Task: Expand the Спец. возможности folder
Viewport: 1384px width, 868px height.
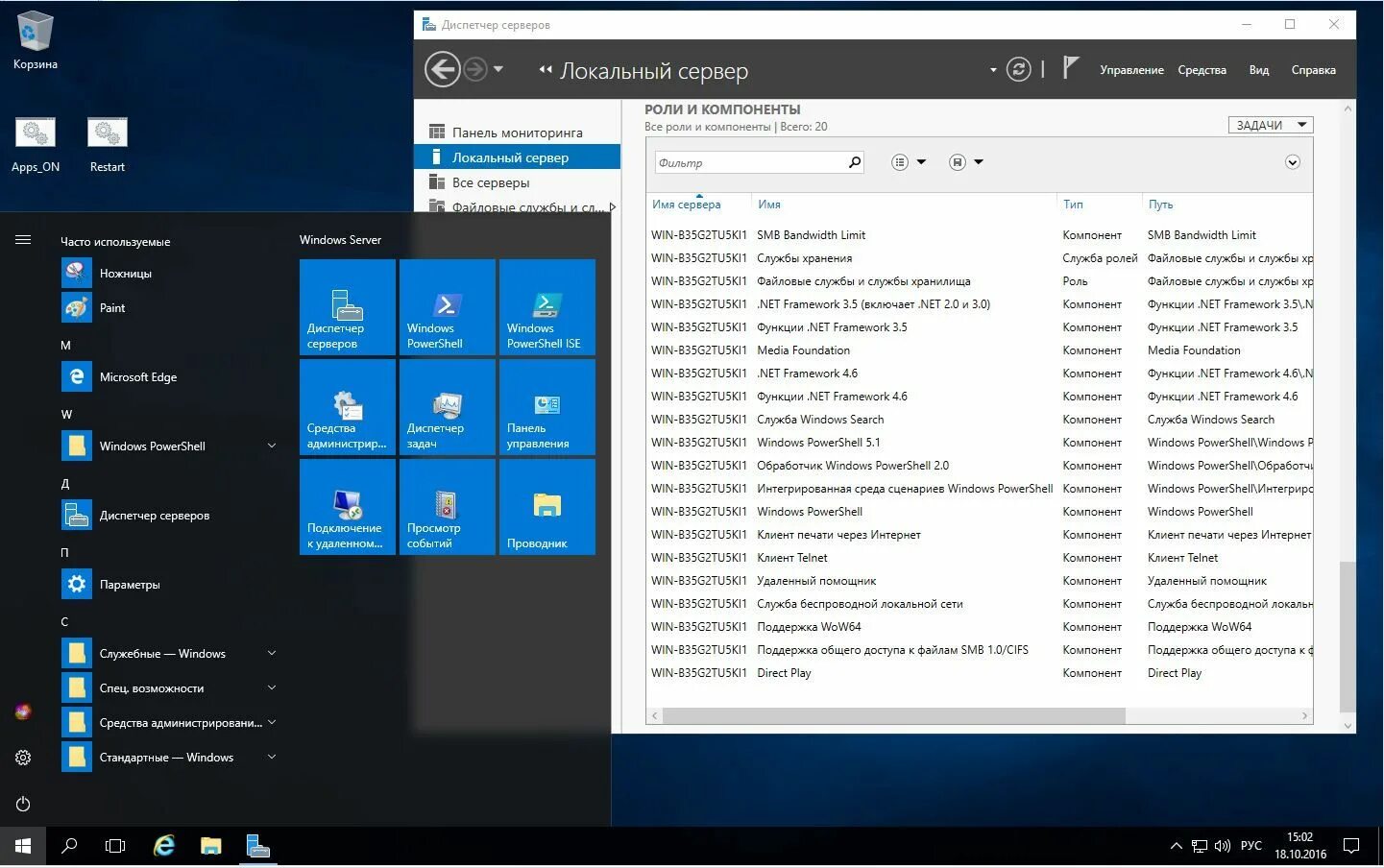Action: point(272,687)
